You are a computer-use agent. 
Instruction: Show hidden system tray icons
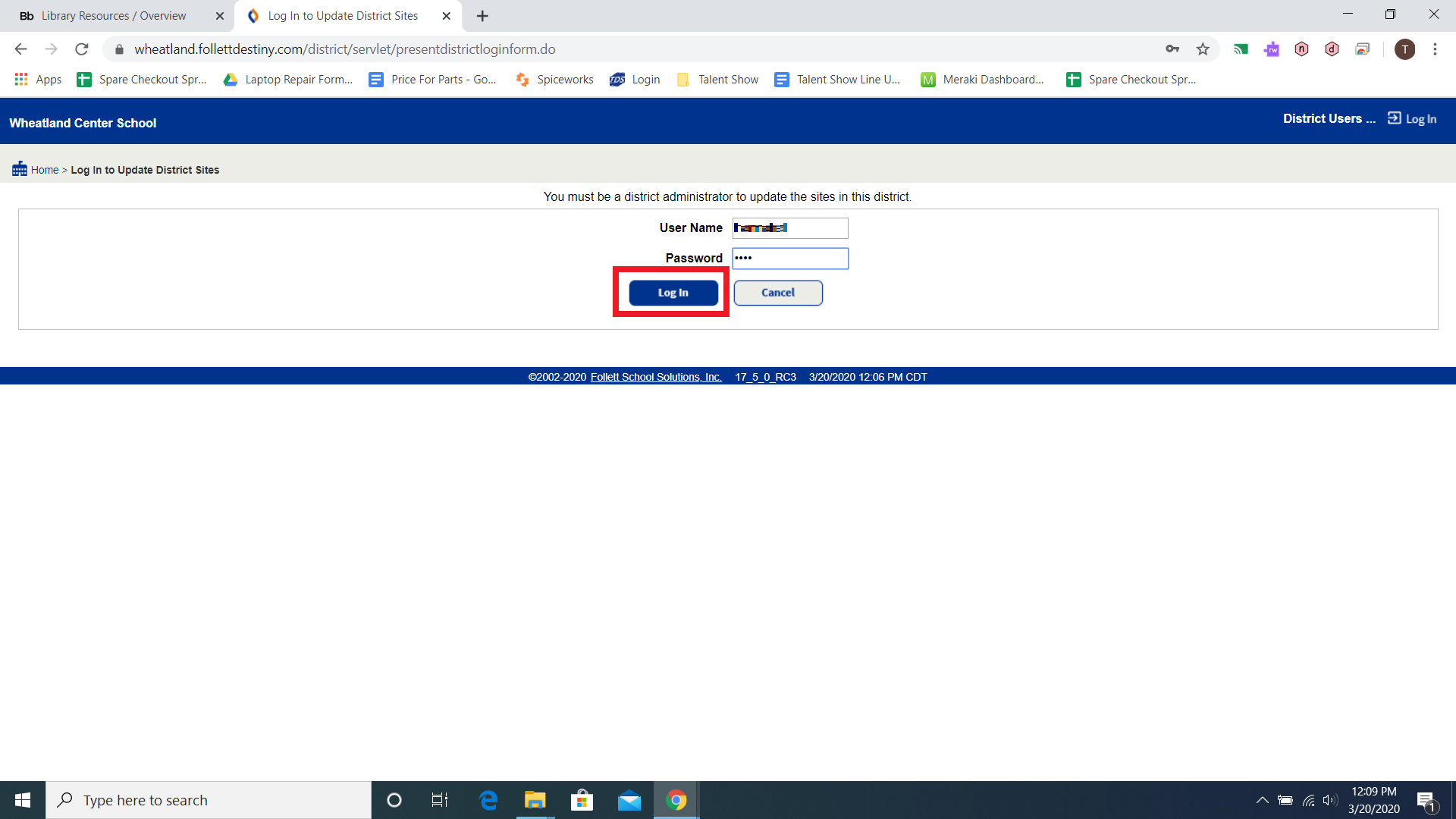[x=1262, y=800]
